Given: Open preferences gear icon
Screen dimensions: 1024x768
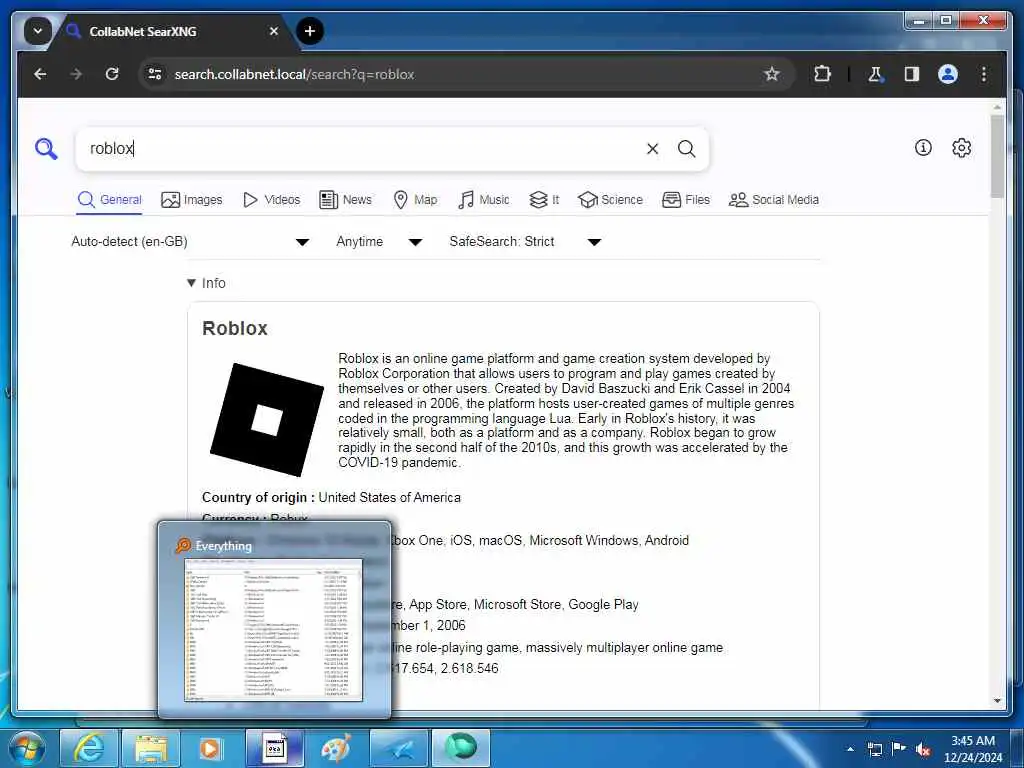Looking at the screenshot, I should pos(961,148).
